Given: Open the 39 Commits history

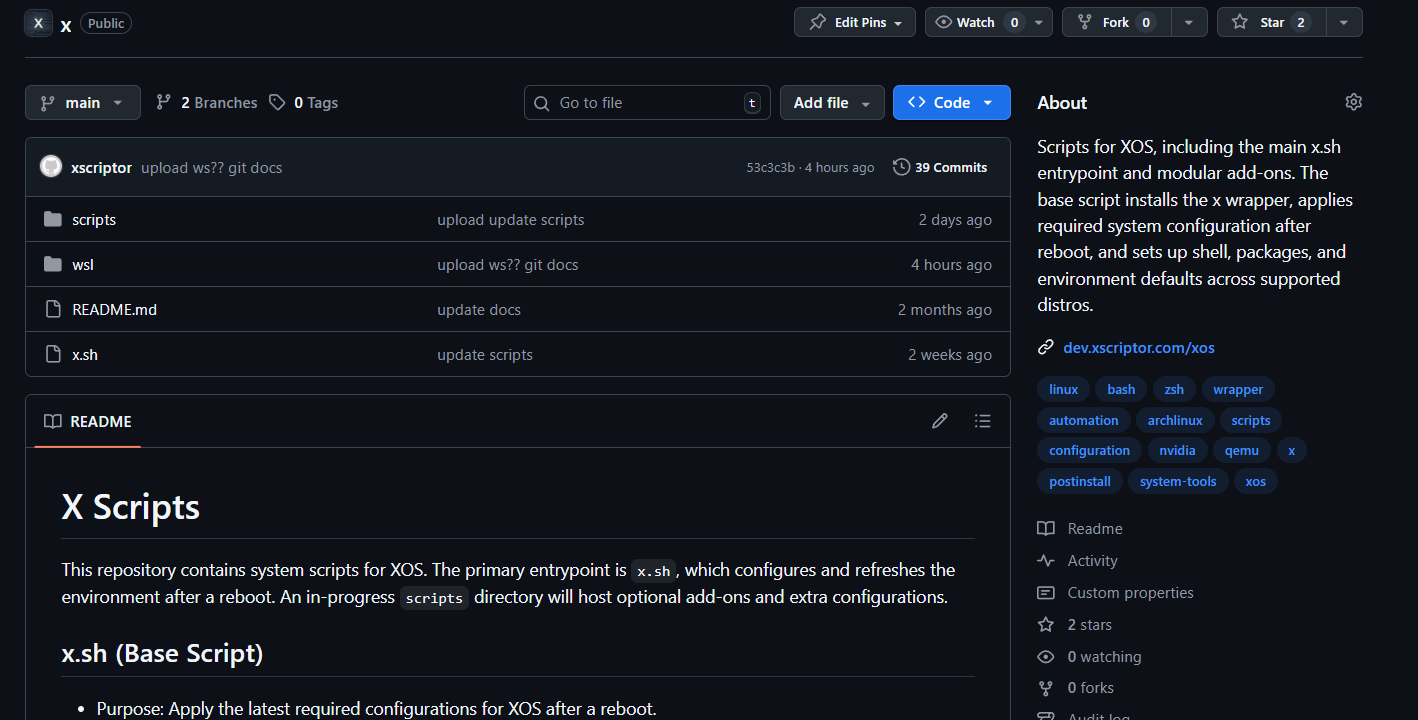Looking at the screenshot, I should (940, 167).
